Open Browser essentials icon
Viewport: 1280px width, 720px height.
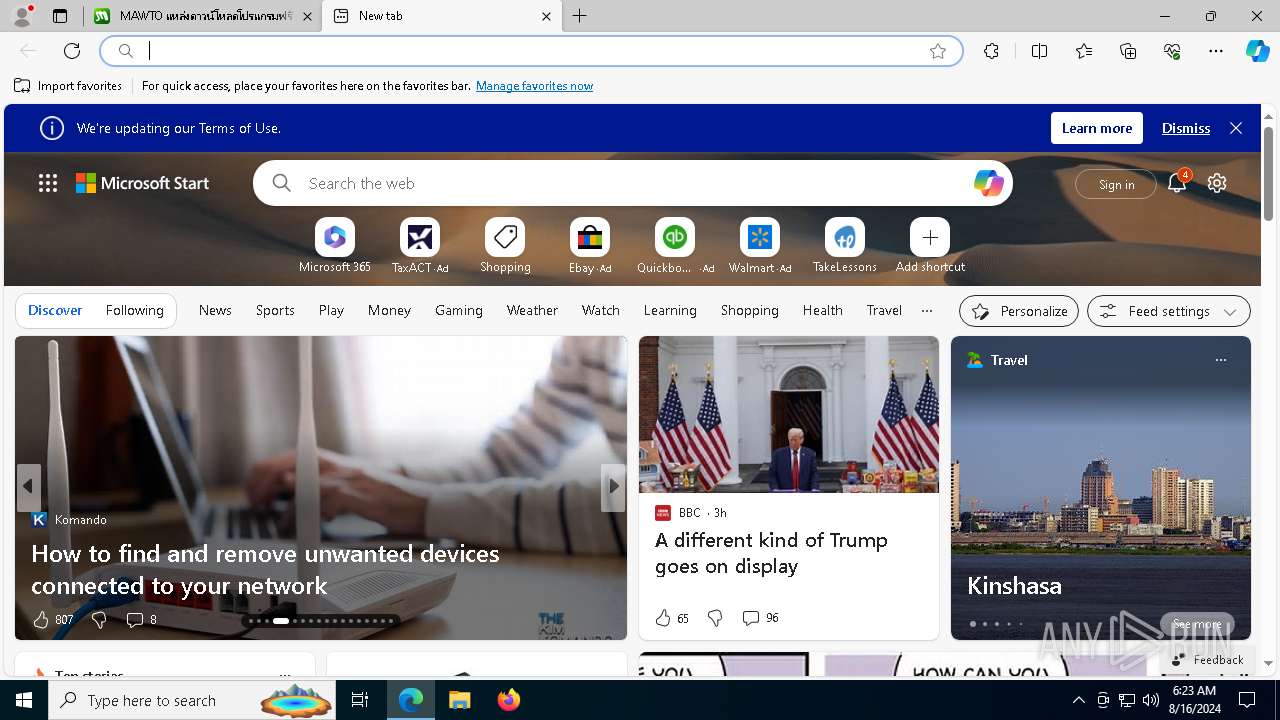tap(1172, 51)
